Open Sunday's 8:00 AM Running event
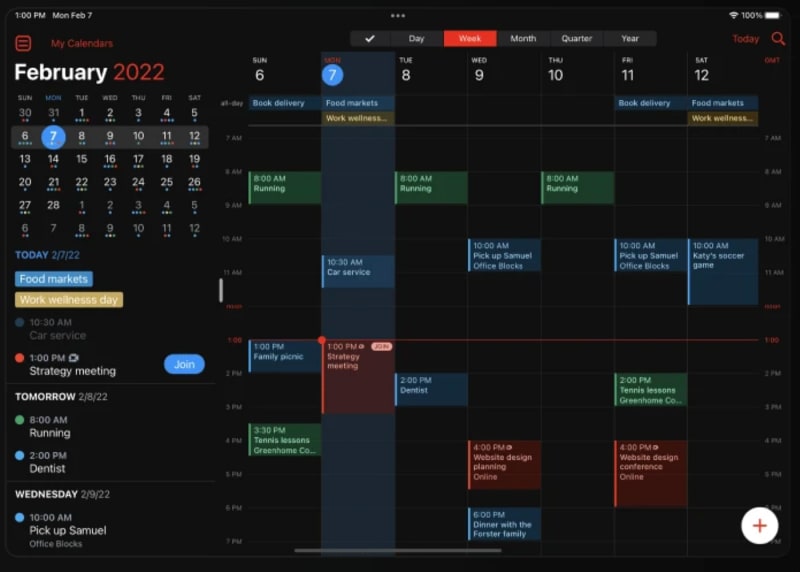Screen dimensions: 800x572 (x=285, y=188)
